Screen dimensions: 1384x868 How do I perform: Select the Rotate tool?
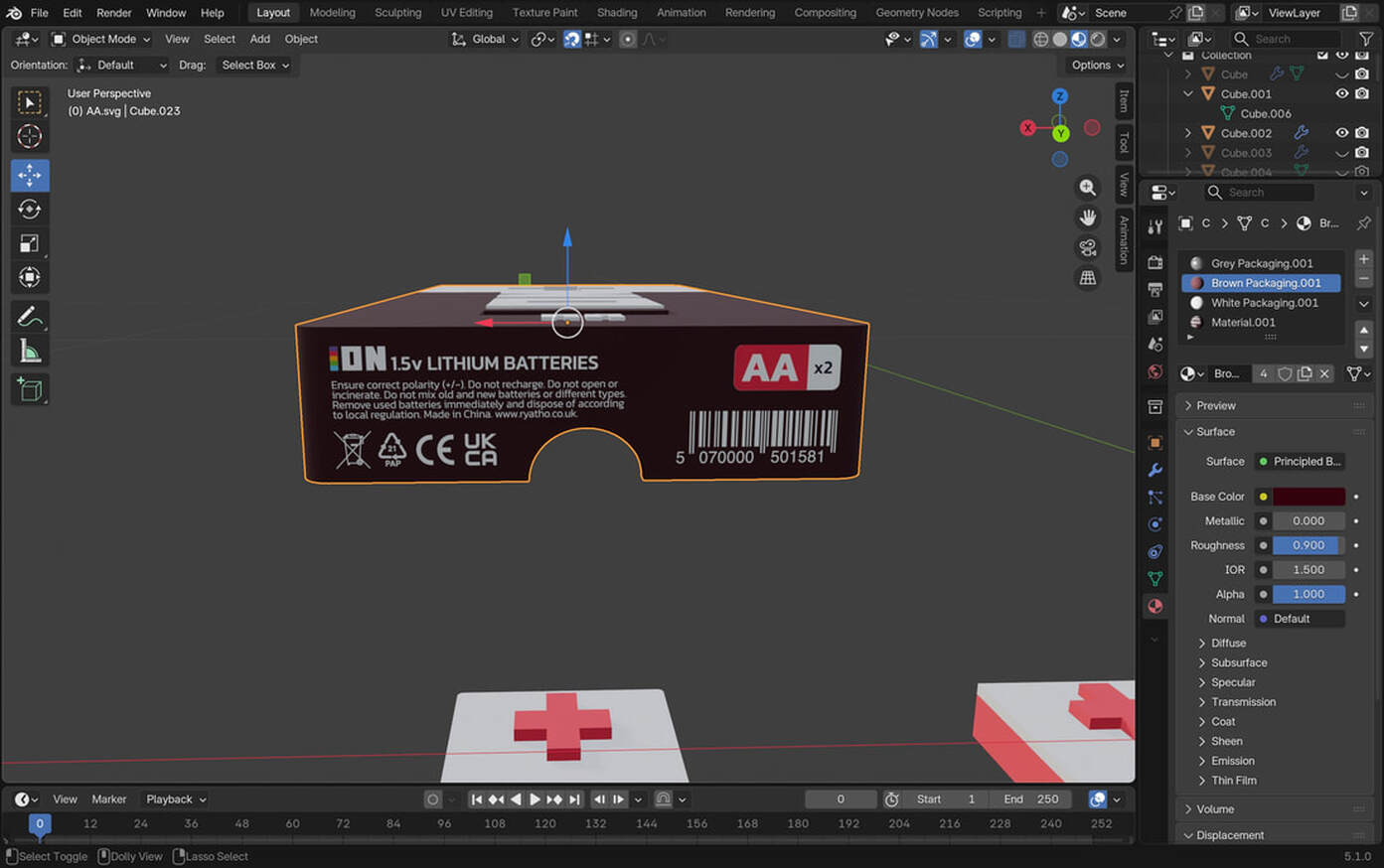click(x=30, y=209)
